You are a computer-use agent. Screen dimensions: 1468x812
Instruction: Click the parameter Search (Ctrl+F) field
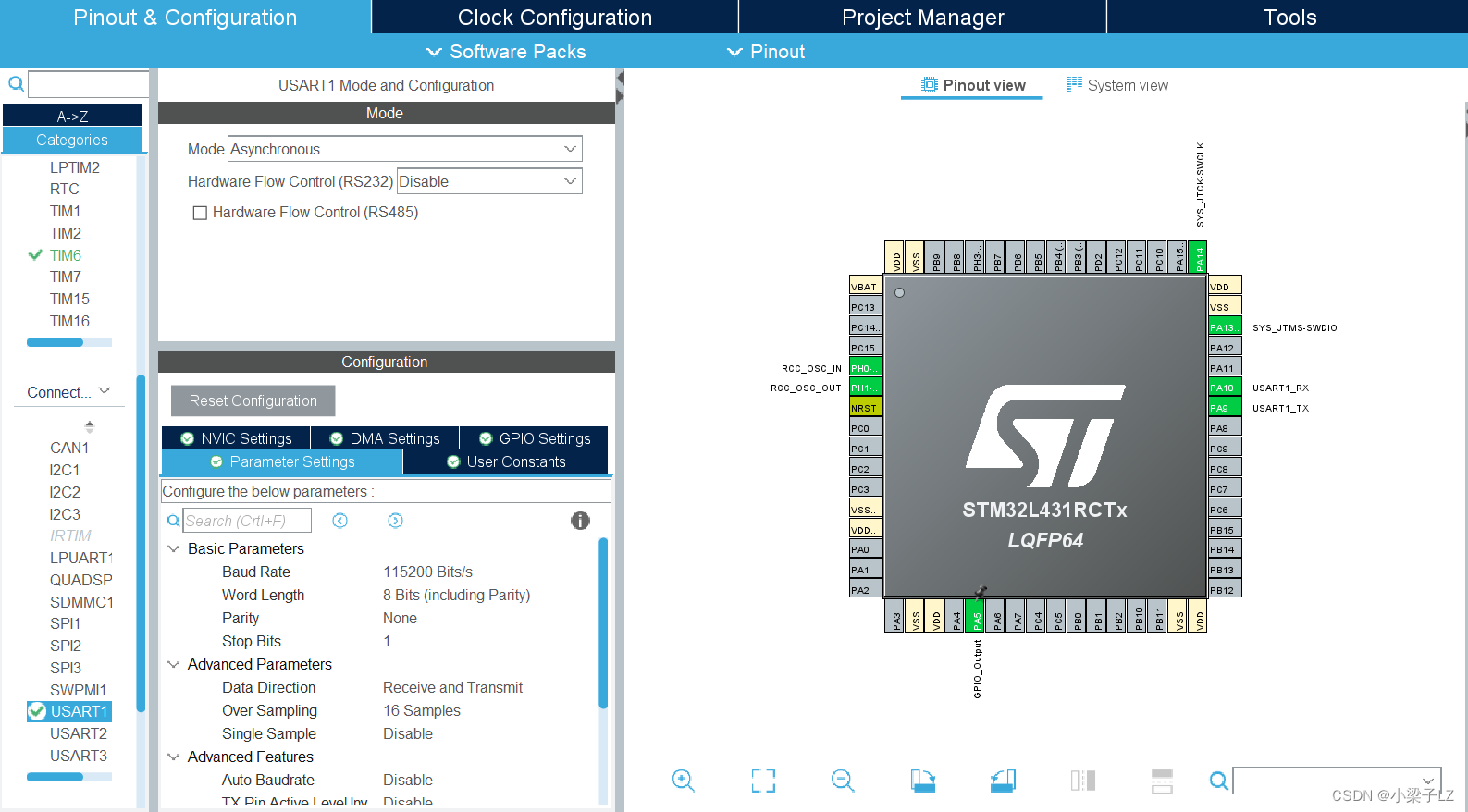[x=247, y=521]
